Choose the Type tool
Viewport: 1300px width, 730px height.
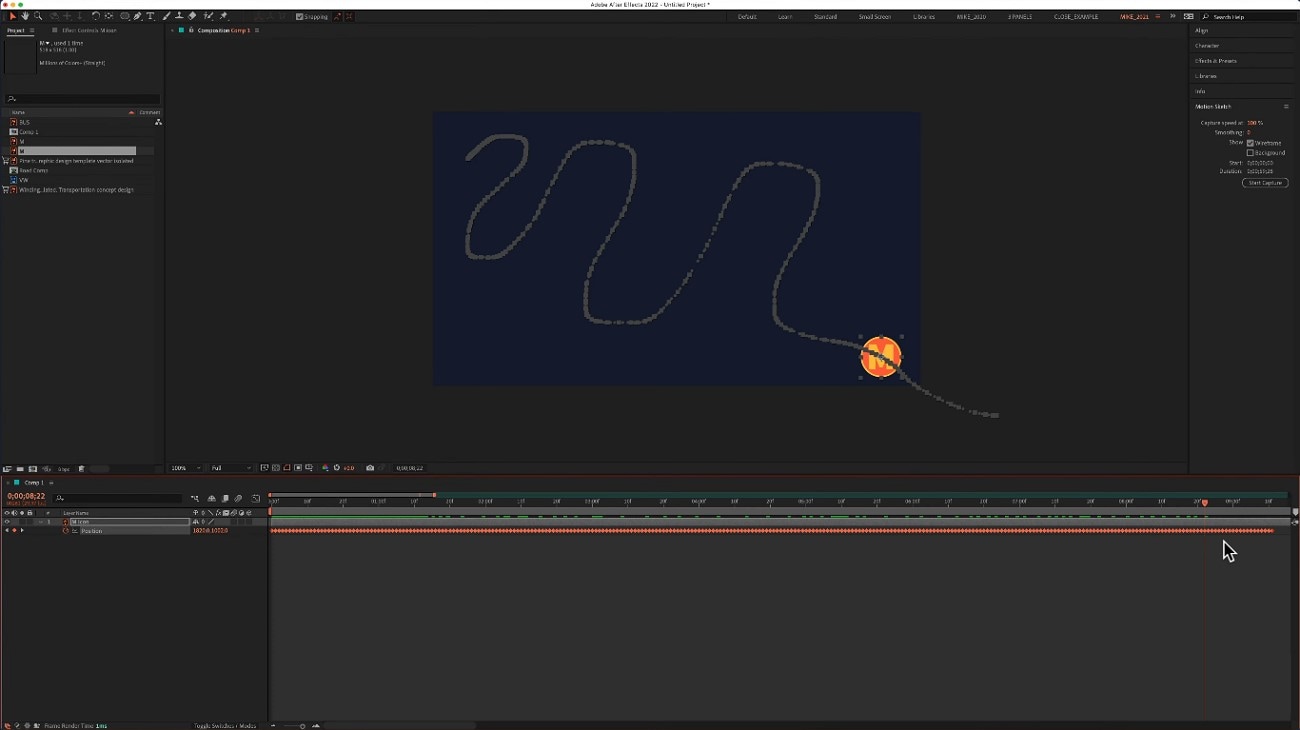(150, 16)
